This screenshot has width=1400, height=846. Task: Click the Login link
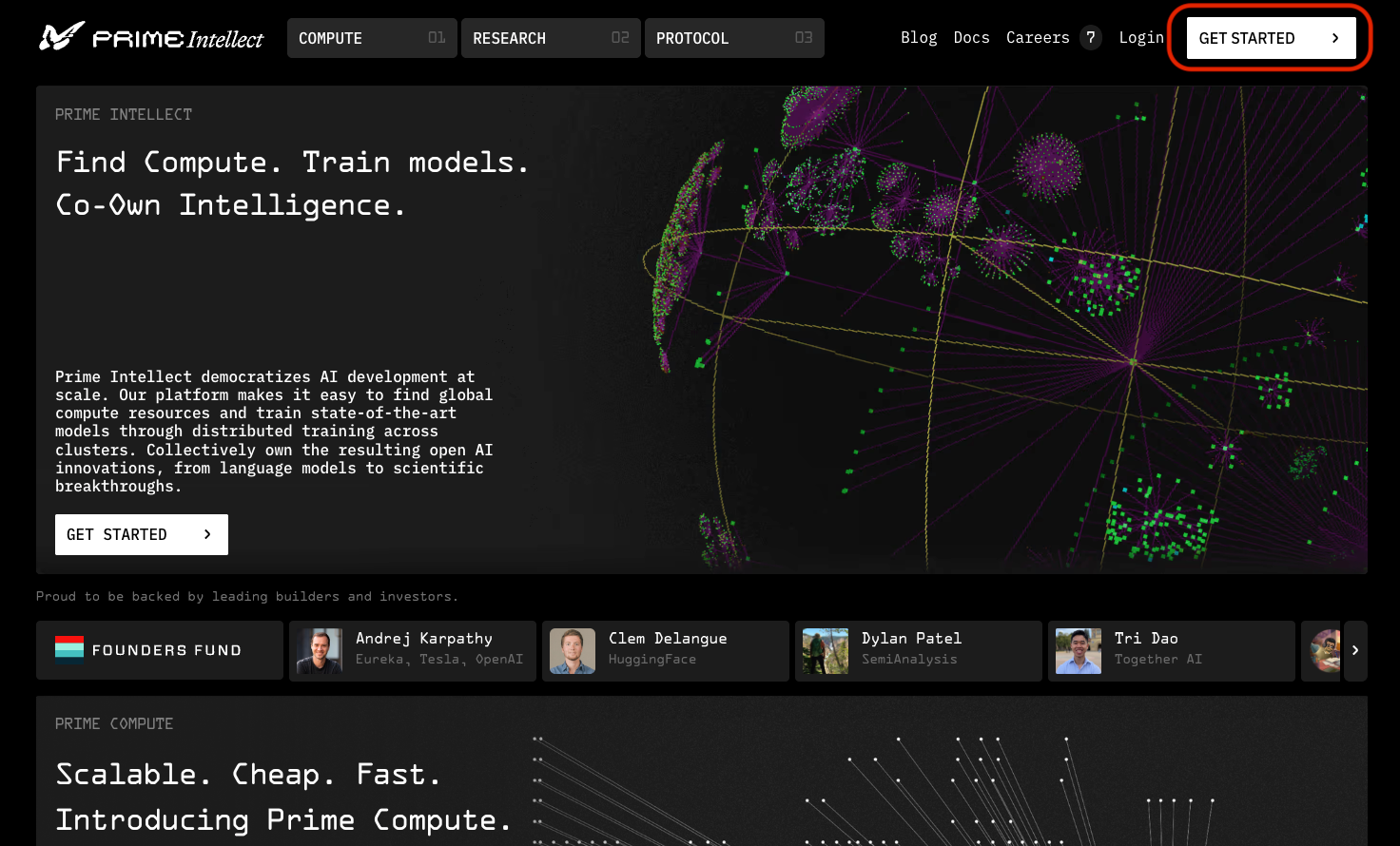point(1141,38)
